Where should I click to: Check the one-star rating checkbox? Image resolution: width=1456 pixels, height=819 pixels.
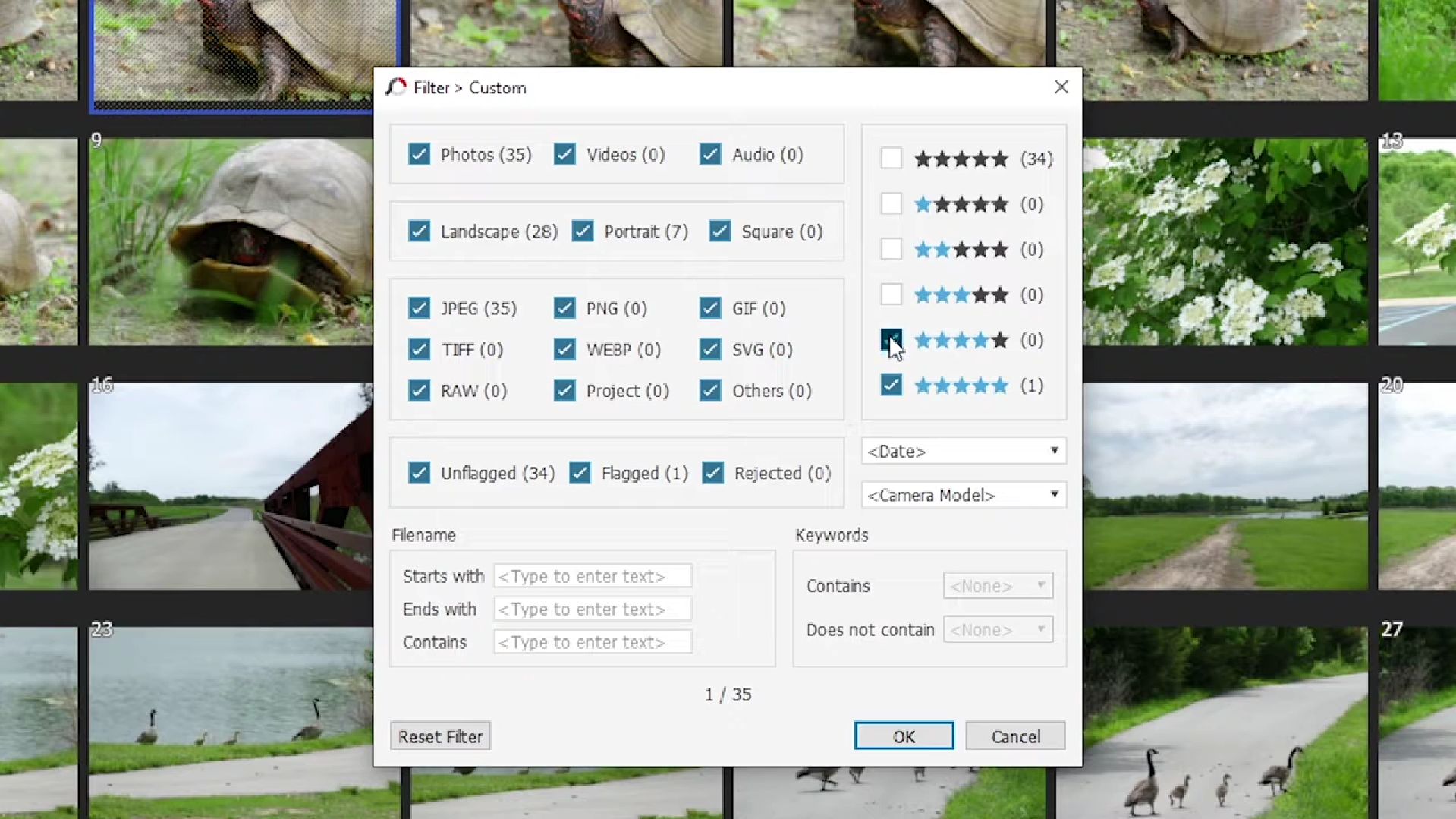[x=892, y=203]
